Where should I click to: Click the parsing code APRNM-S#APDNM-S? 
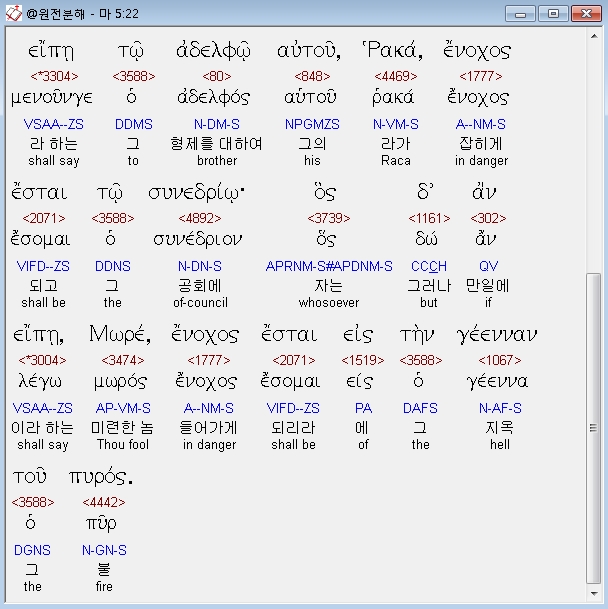329,266
